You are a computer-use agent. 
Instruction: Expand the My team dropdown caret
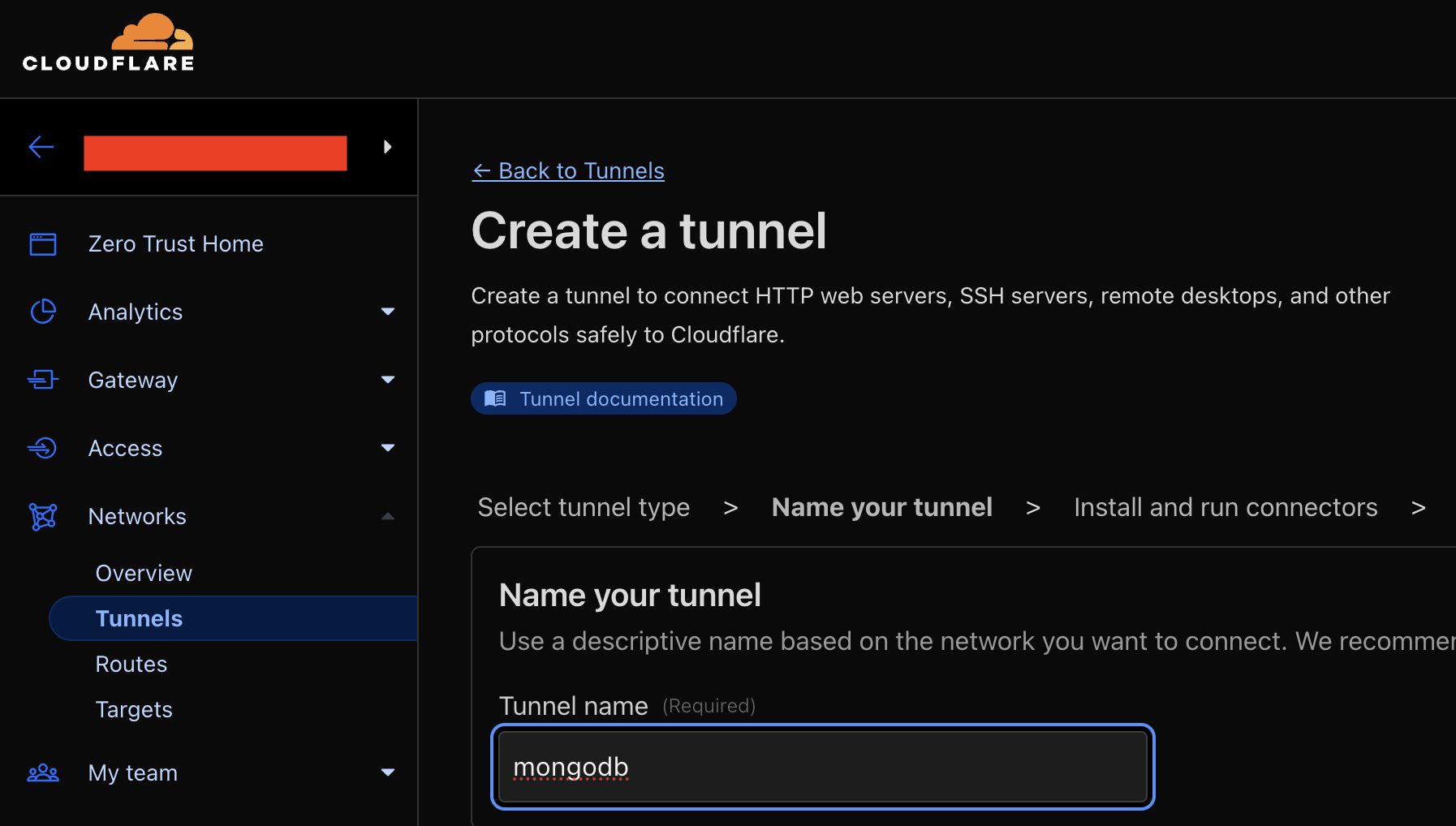tap(388, 772)
